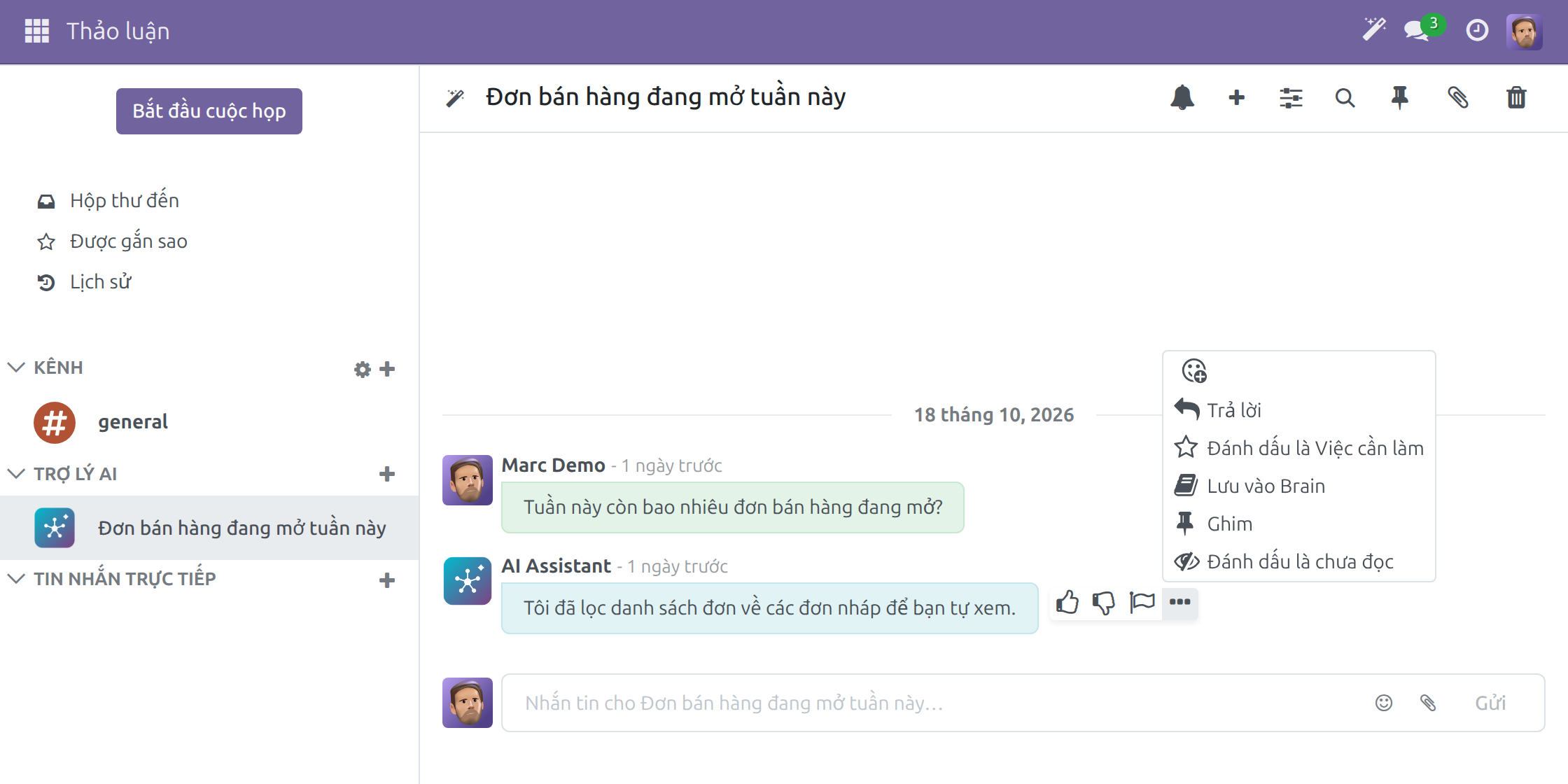Open the apps grid menu
The image size is (1568, 784).
37,31
